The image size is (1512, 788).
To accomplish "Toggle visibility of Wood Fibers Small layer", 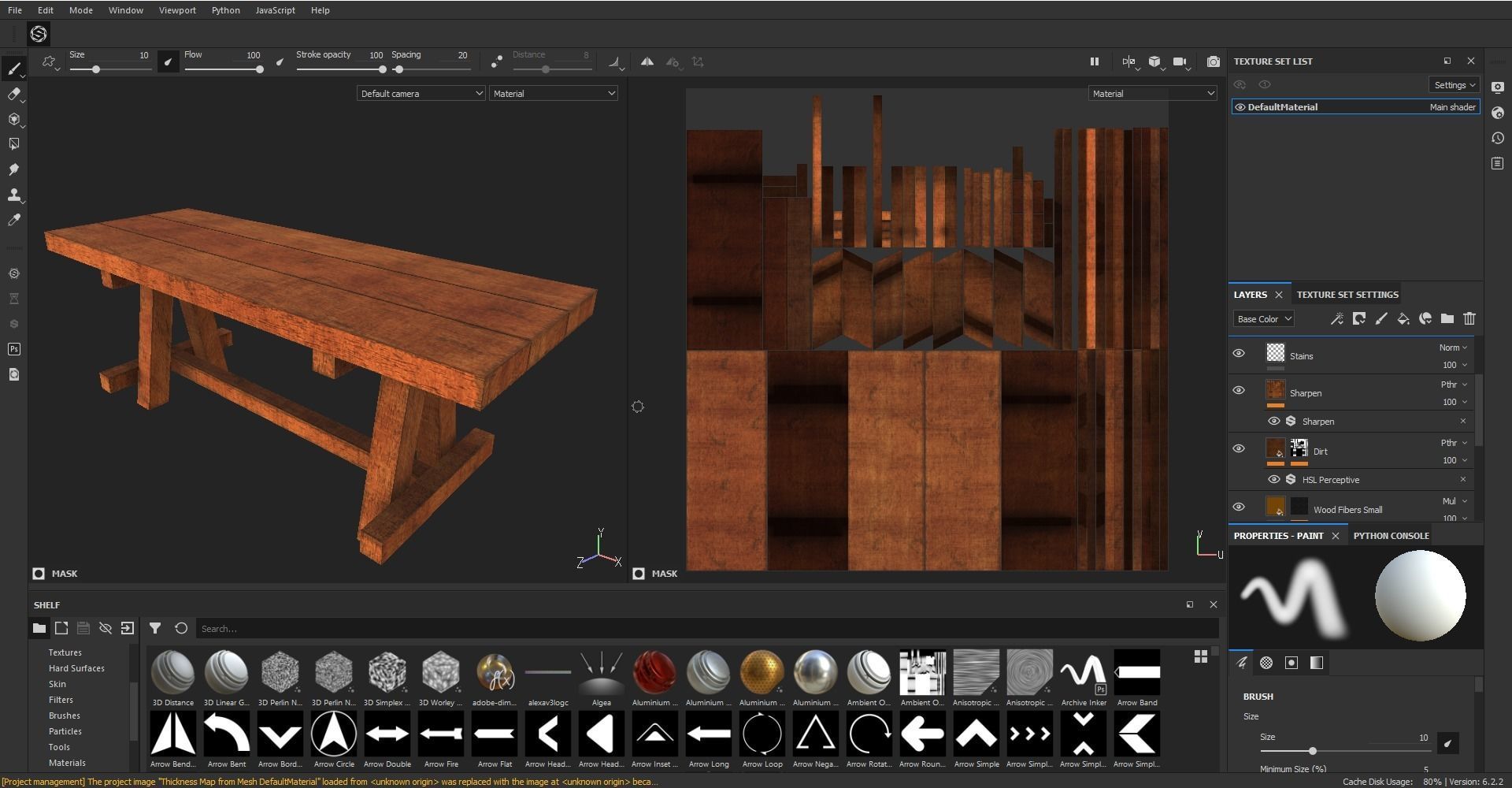I will [1239, 507].
